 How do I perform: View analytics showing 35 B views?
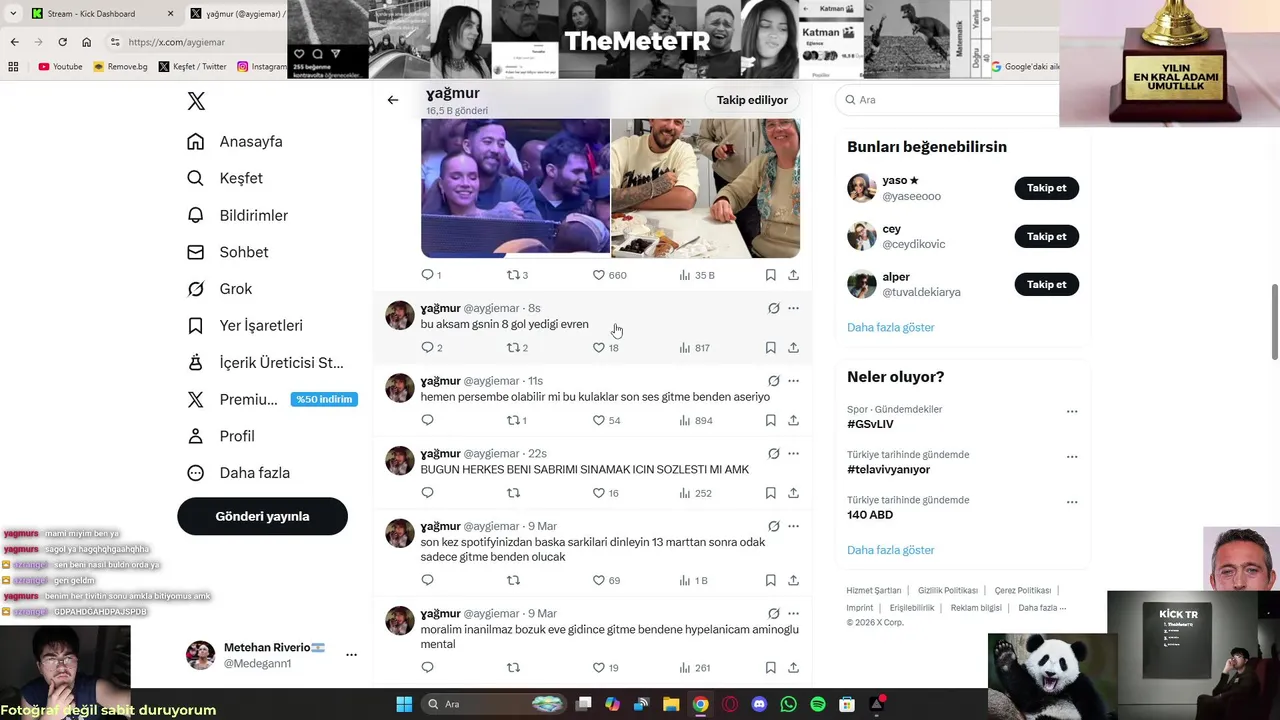[696, 275]
